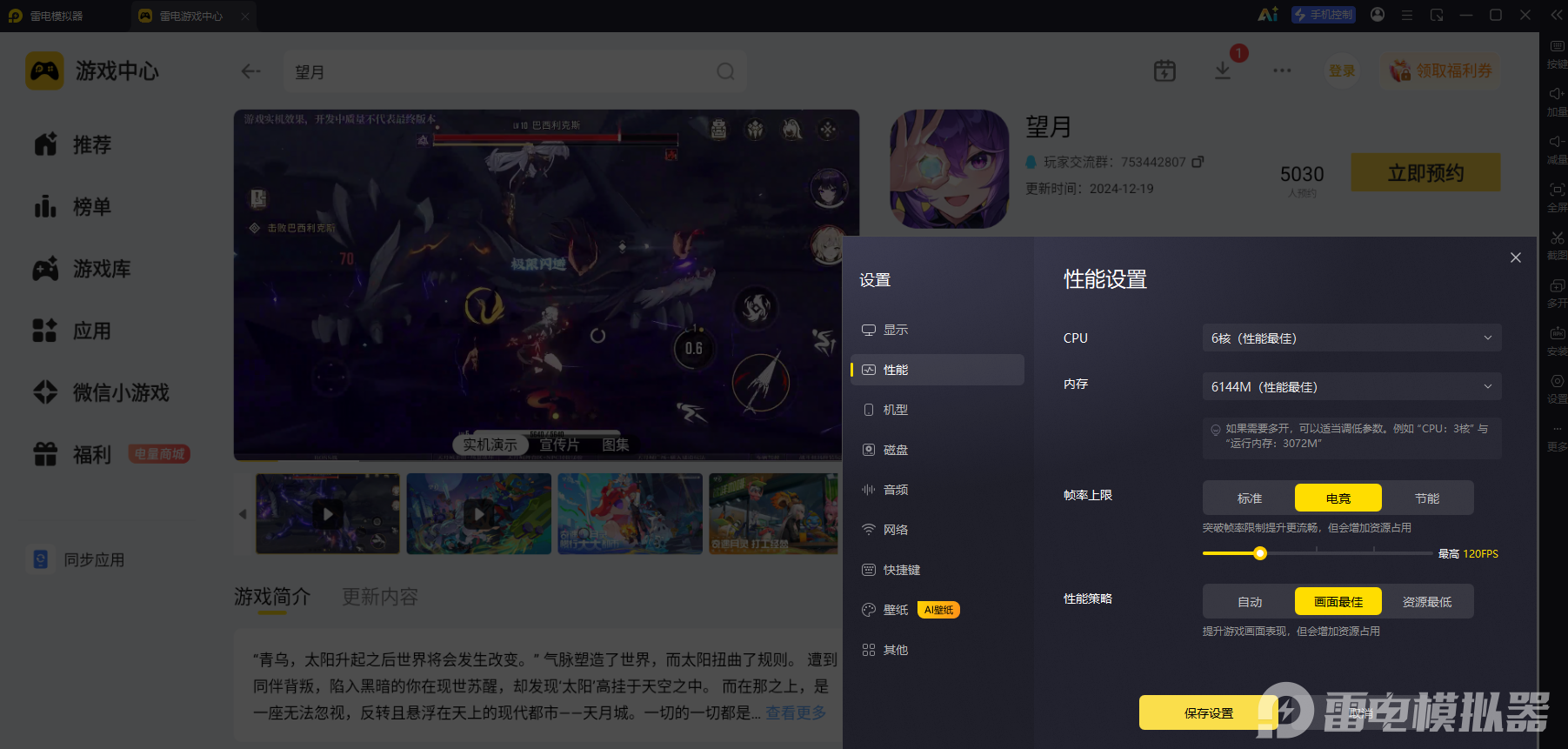Screen dimensions: 1568x749
Task: Open the title bar hamburger menu
Action: (1407, 15)
